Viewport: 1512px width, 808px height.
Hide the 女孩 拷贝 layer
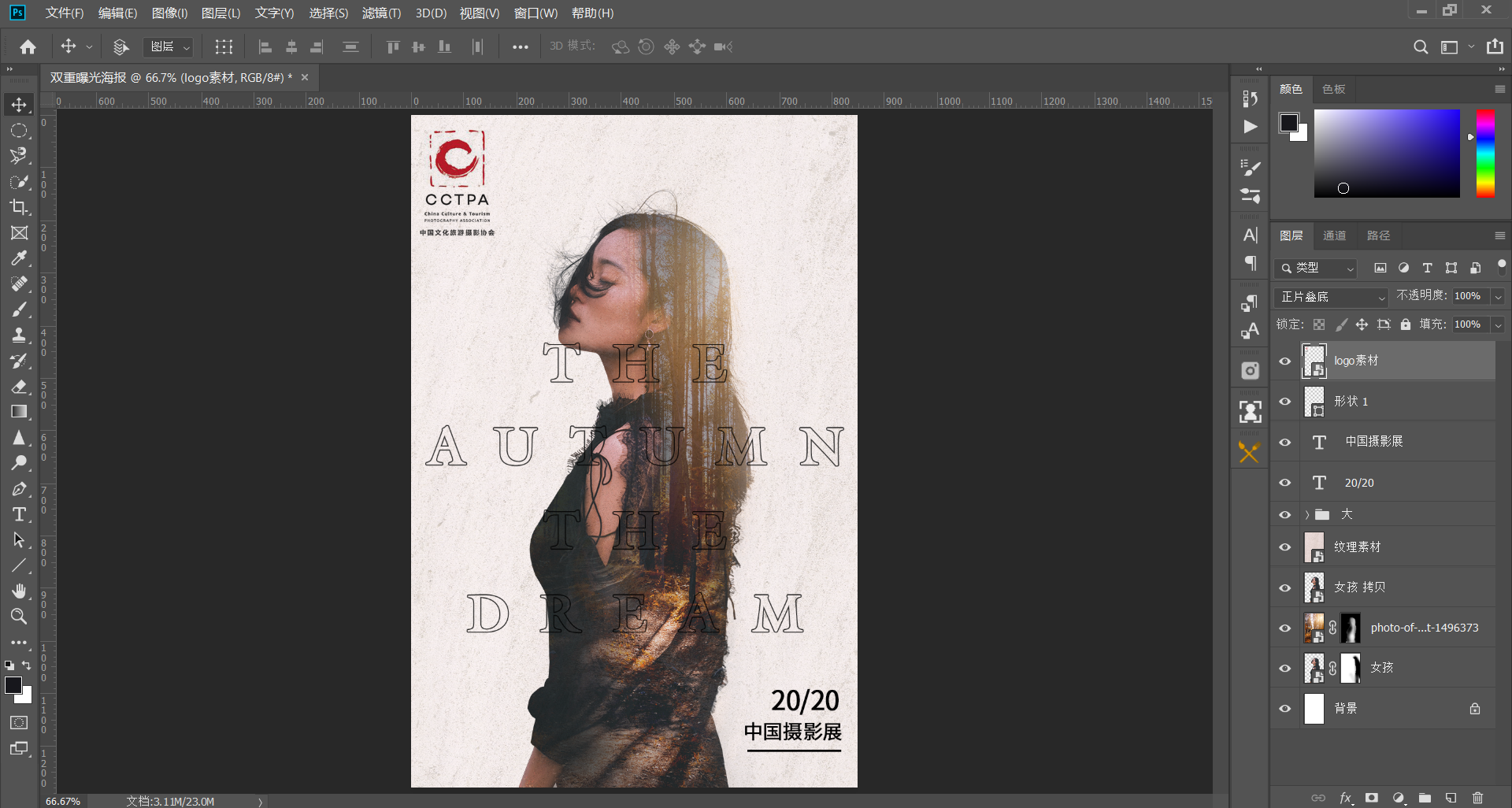coord(1285,587)
